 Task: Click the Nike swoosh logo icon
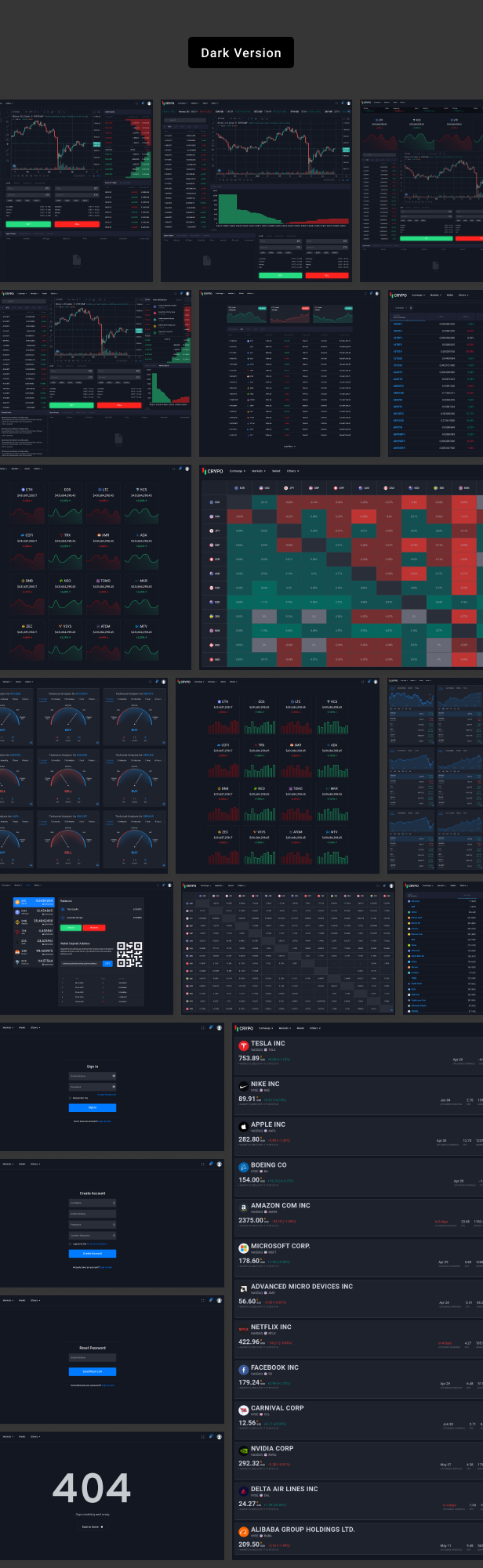tap(244, 1085)
